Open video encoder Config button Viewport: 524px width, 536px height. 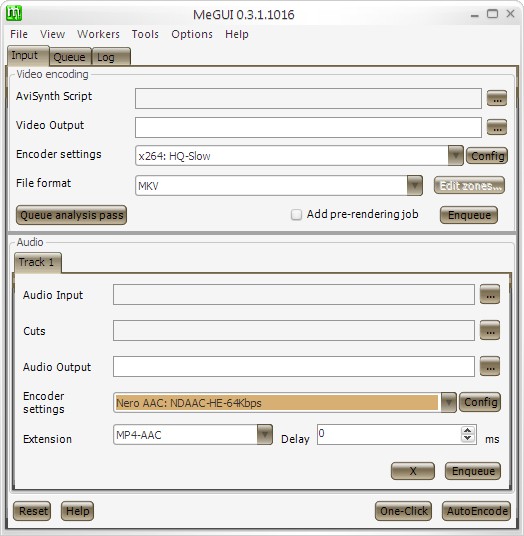pyautogui.click(x=487, y=156)
